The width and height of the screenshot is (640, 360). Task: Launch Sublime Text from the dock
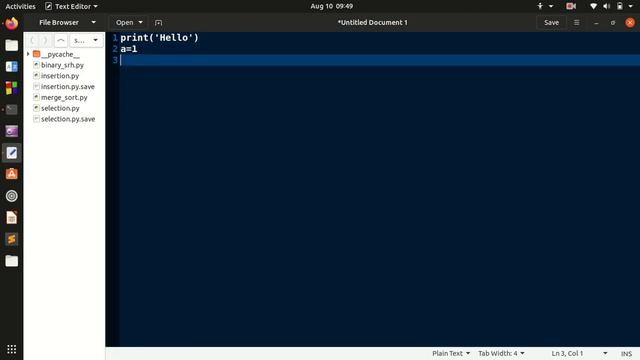[11, 239]
